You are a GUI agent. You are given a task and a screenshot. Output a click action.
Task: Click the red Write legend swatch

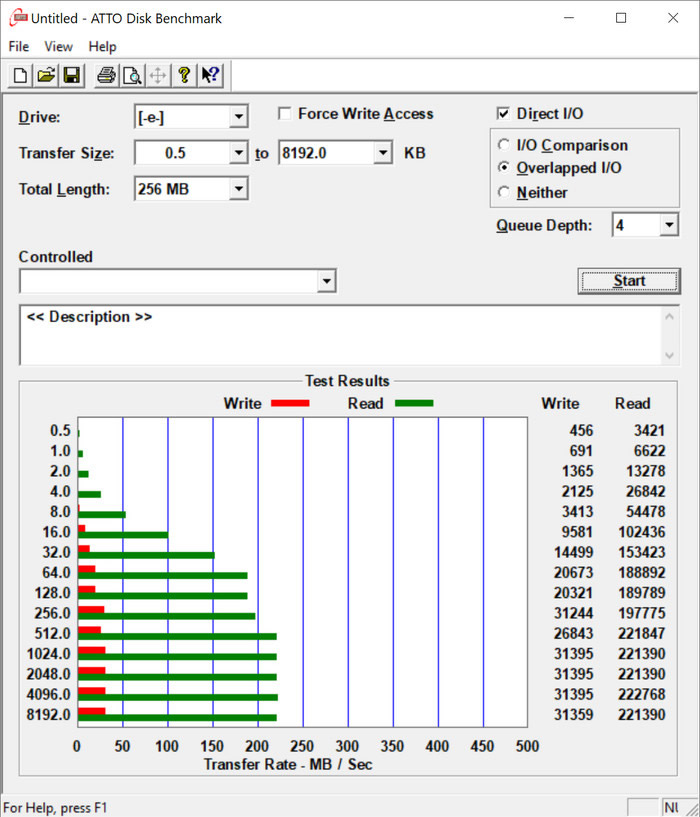pos(289,403)
